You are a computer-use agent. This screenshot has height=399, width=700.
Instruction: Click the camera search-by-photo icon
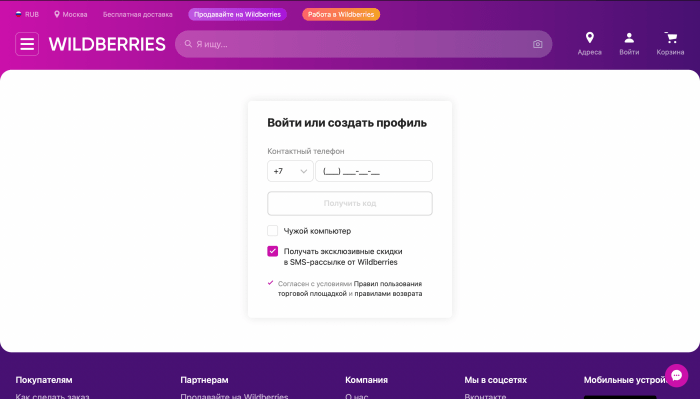[538, 44]
